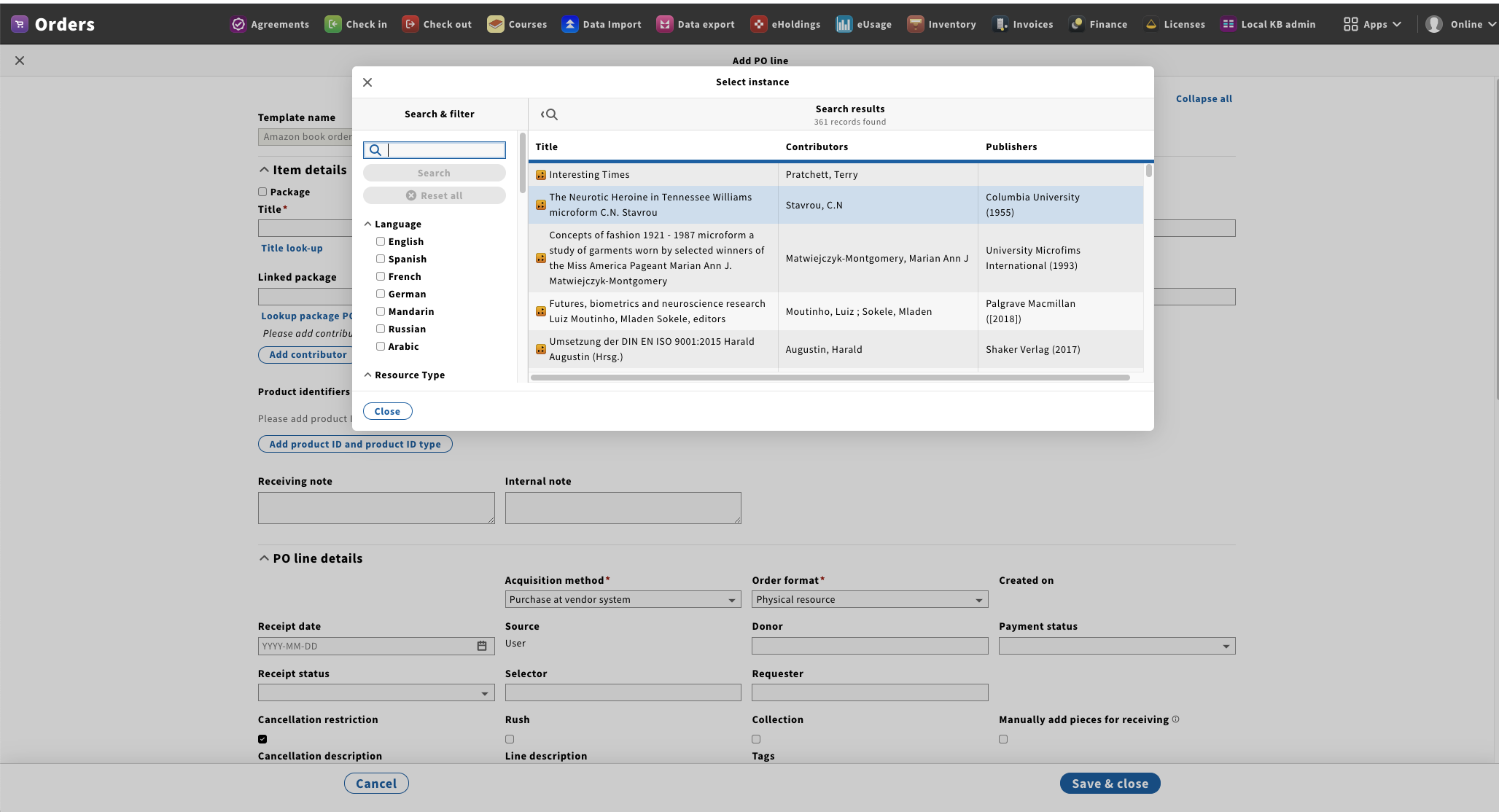The width and height of the screenshot is (1499, 812).
Task: Click the Orders app icon
Action: click(x=20, y=24)
